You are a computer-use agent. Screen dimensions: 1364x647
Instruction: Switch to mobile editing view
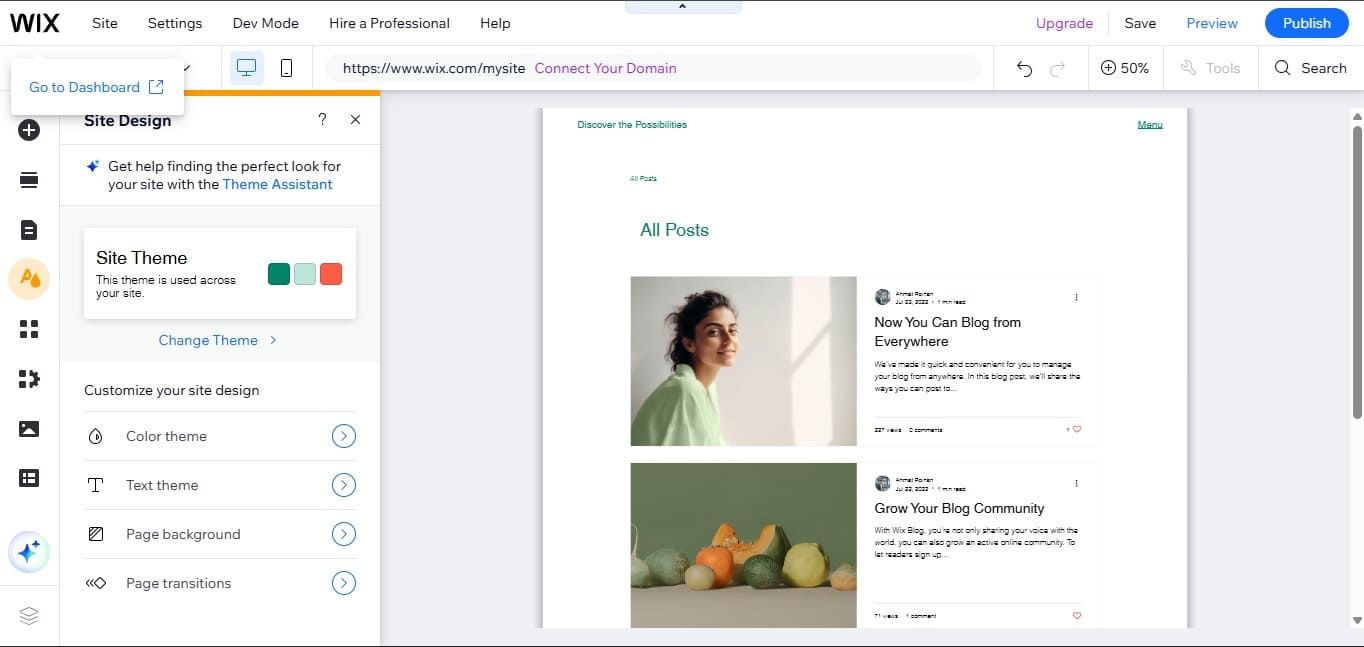286,67
